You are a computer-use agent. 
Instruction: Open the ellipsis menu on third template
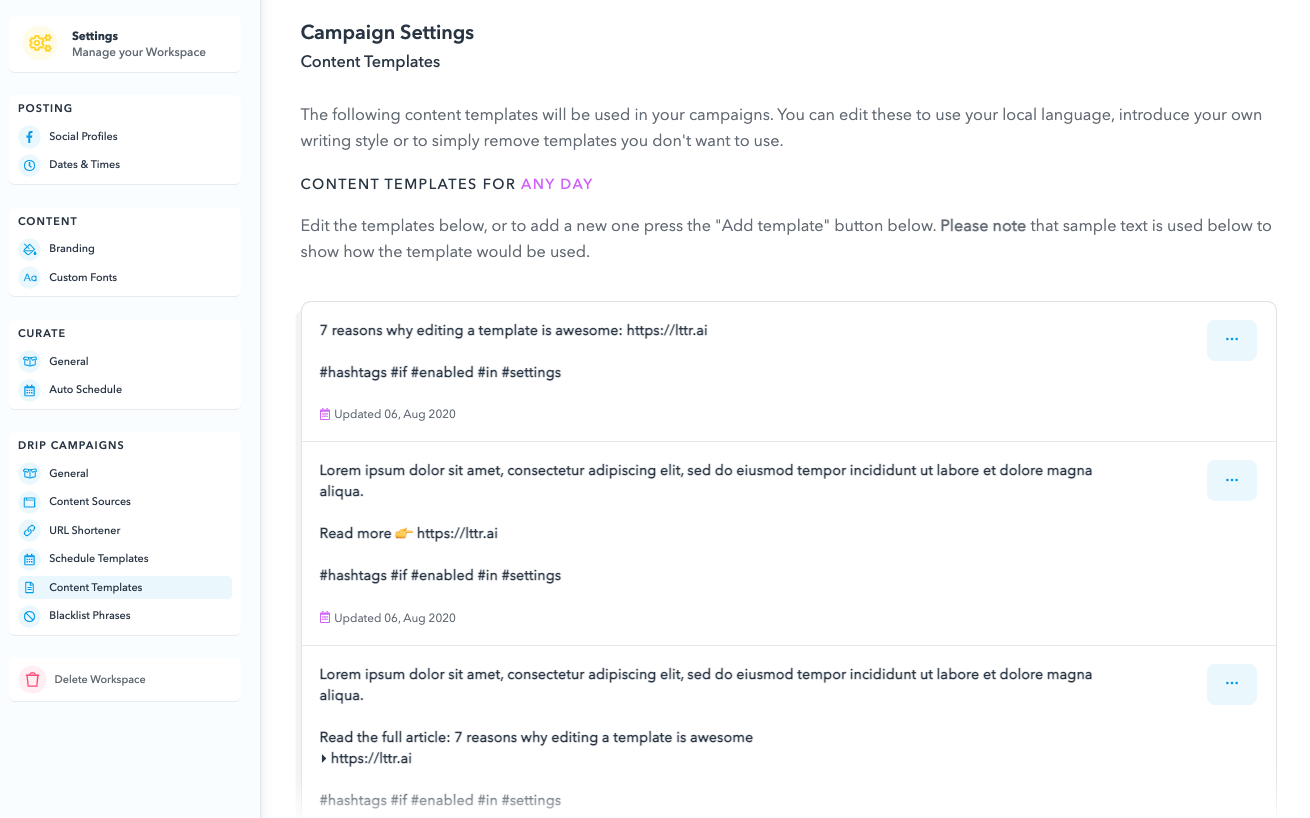pos(1232,684)
